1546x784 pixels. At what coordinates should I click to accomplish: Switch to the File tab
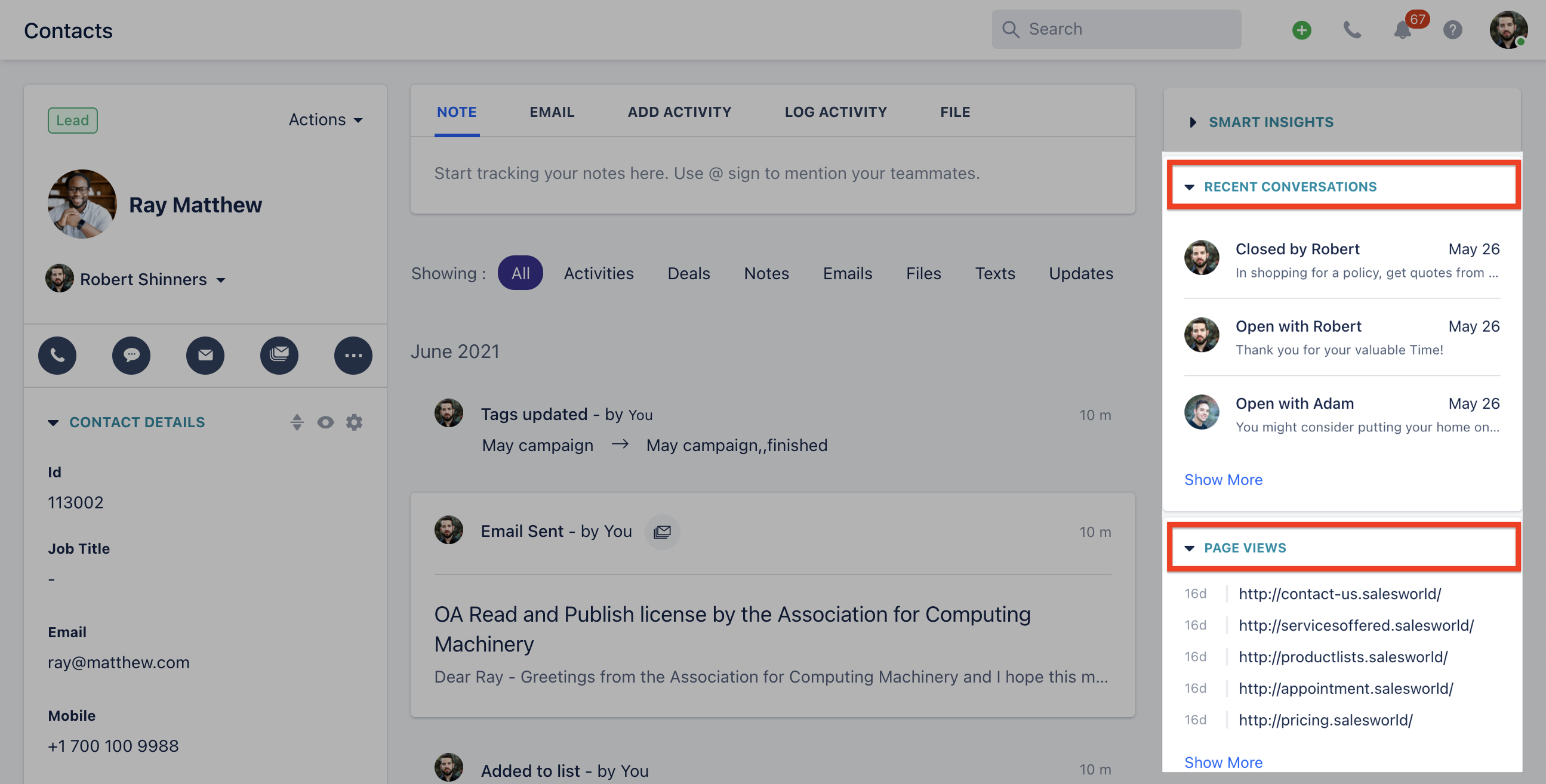(x=955, y=112)
